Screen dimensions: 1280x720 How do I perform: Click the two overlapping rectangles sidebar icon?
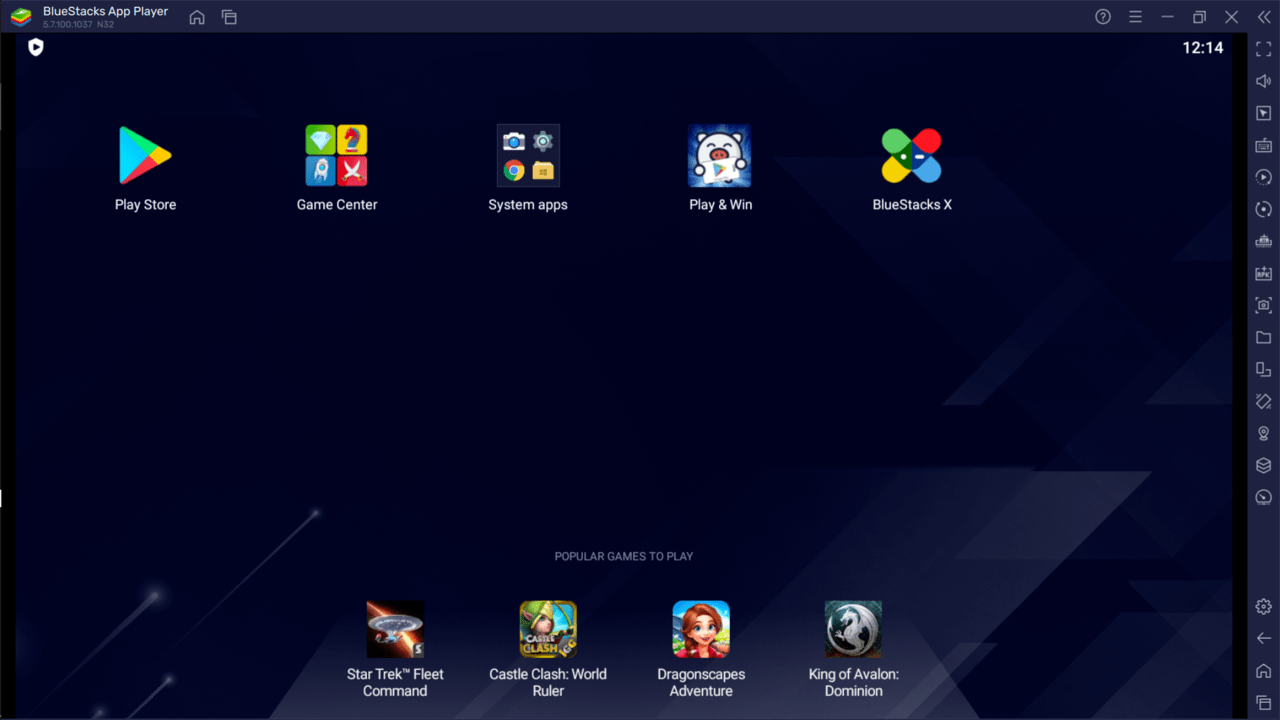coord(1264,369)
